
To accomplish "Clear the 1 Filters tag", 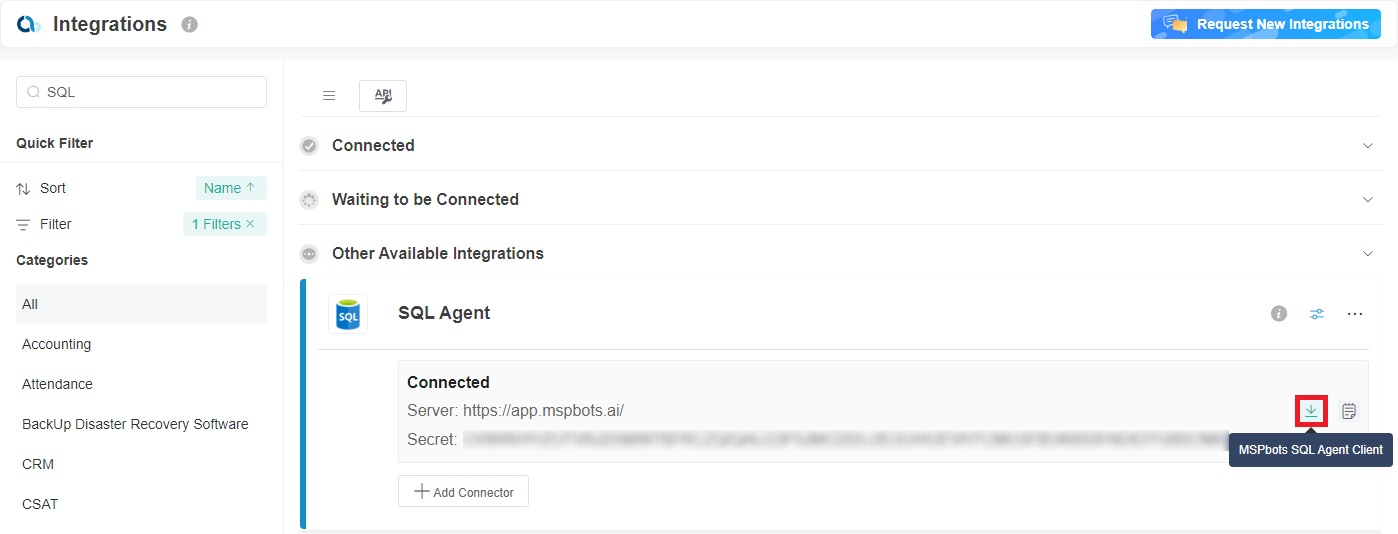I will [x=250, y=224].
